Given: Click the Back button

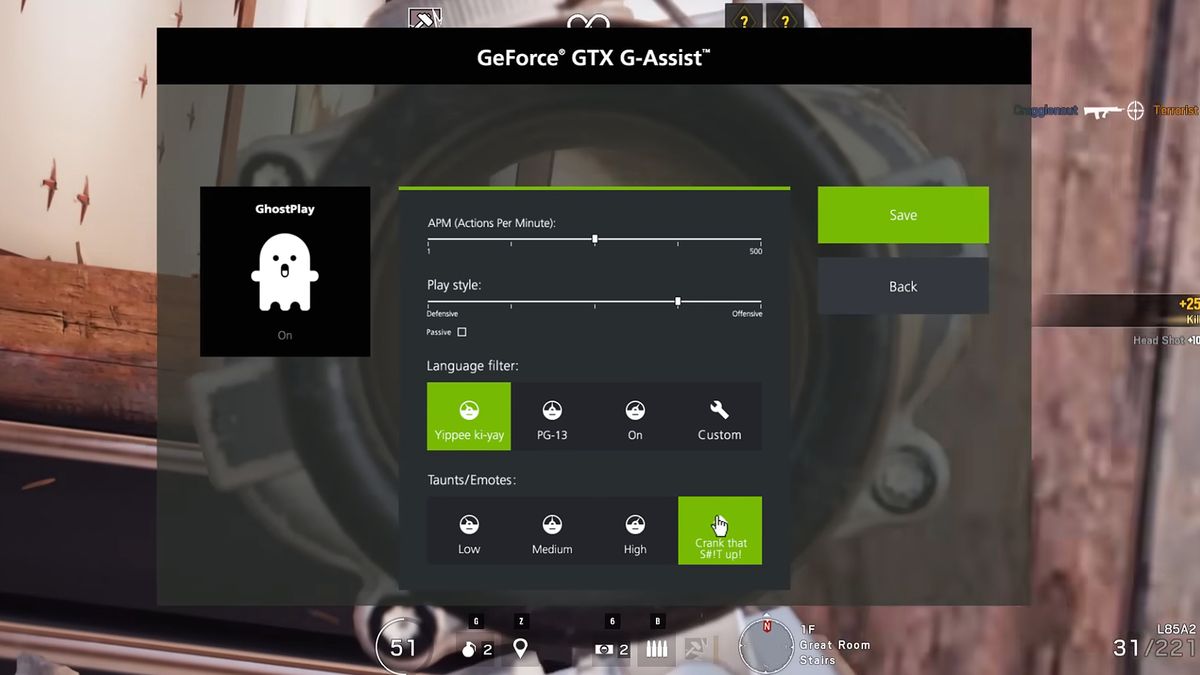Looking at the screenshot, I should pos(903,286).
